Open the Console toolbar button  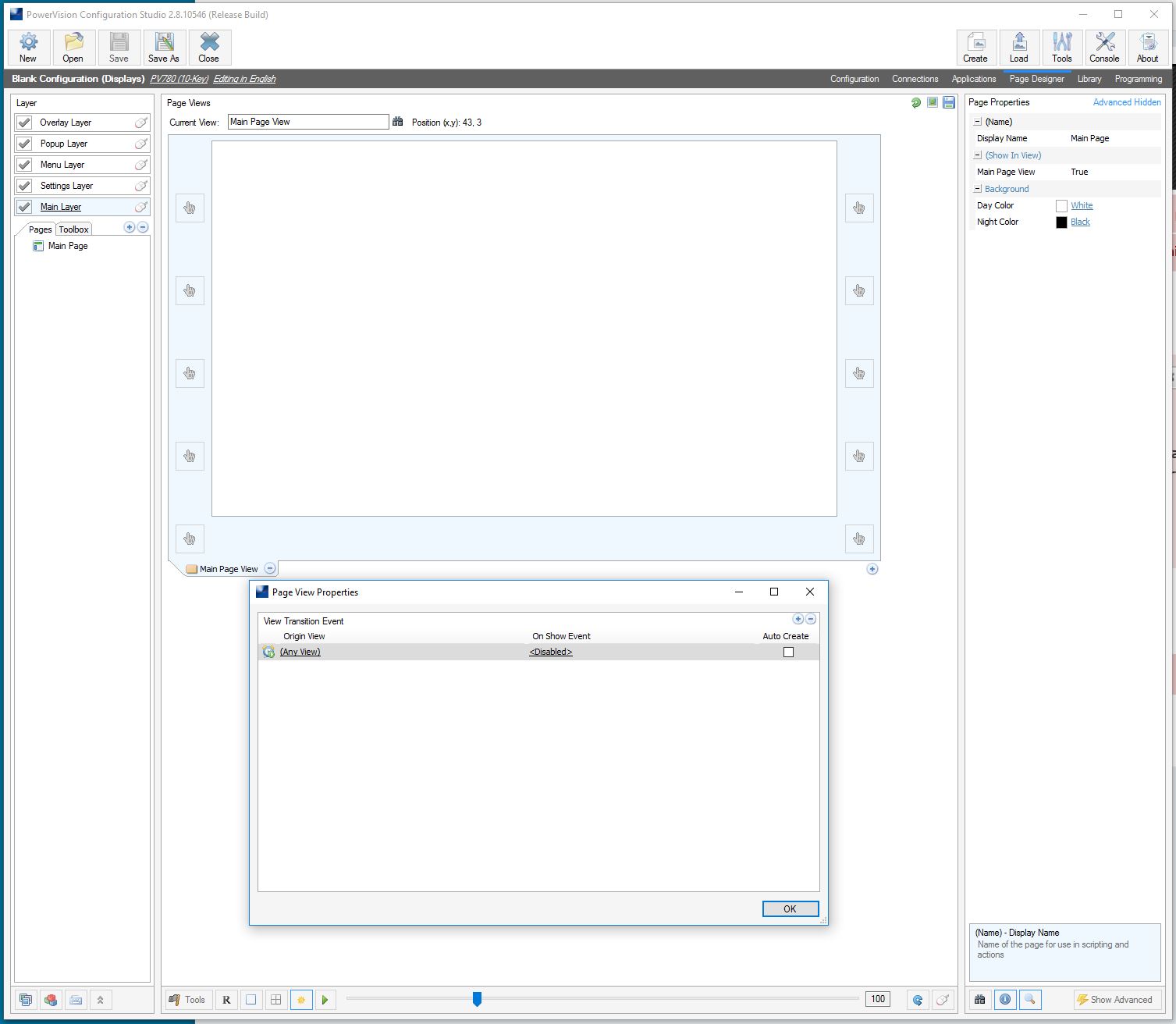(x=1105, y=48)
